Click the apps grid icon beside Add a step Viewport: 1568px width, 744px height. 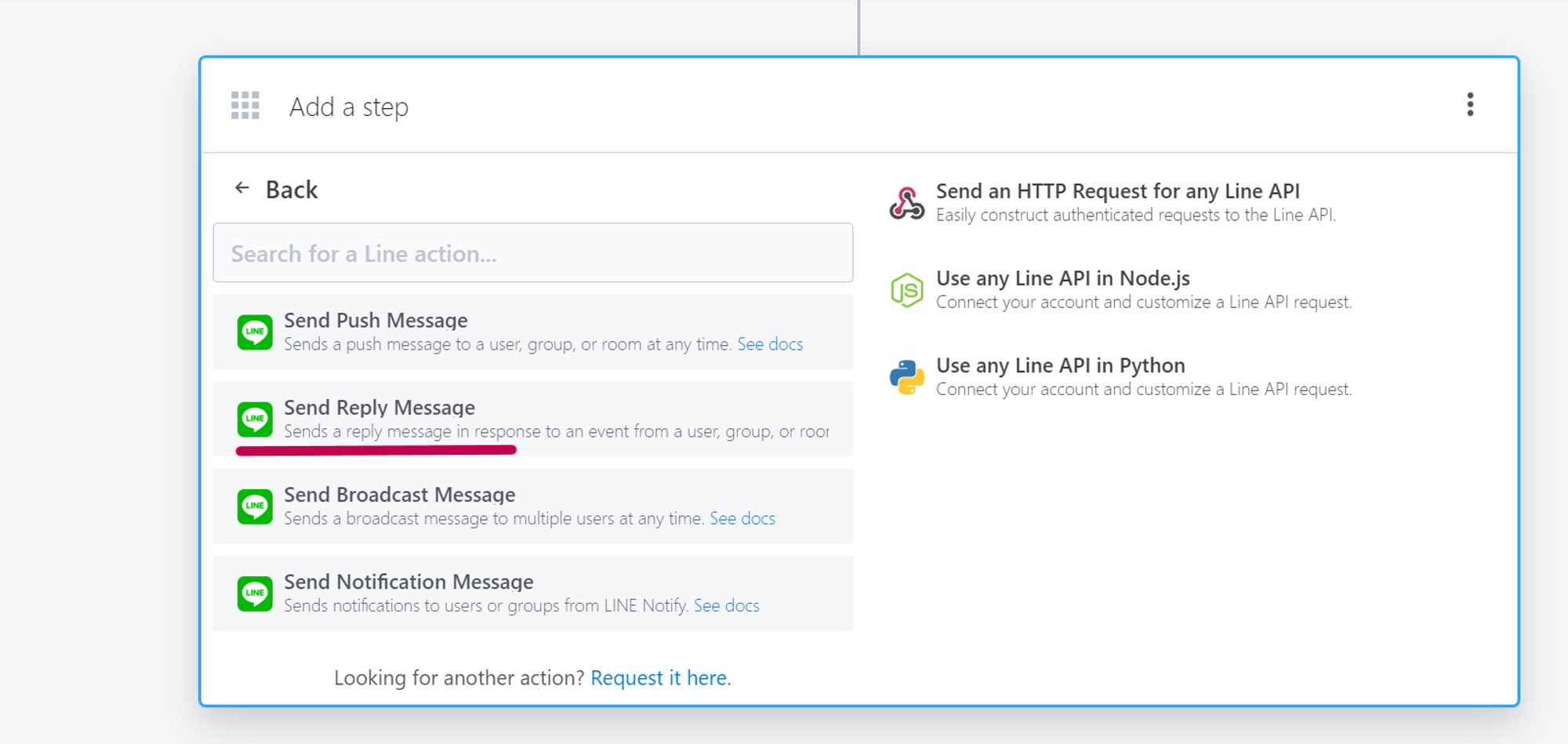245,105
